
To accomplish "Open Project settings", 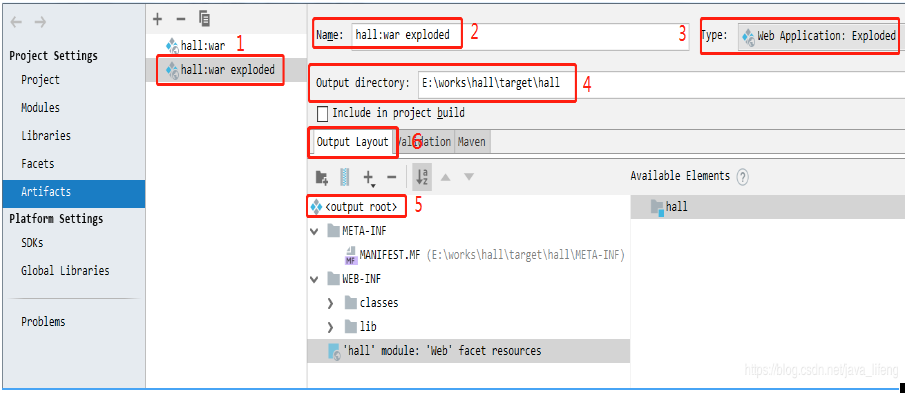I will coord(40,80).
